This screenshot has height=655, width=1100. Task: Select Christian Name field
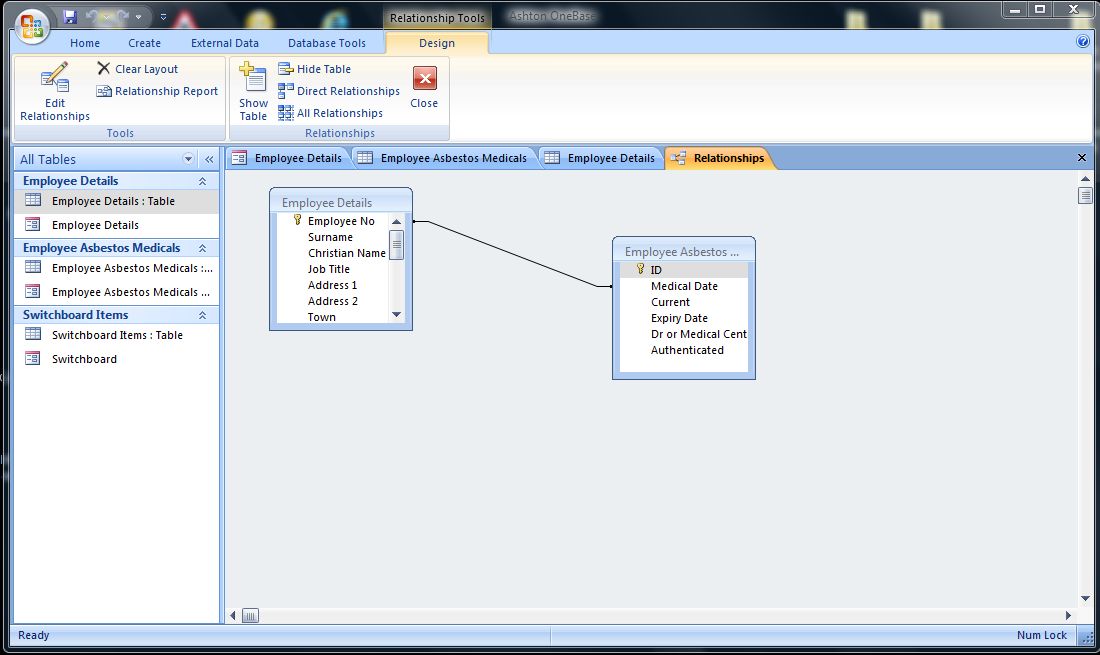[347, 253]
